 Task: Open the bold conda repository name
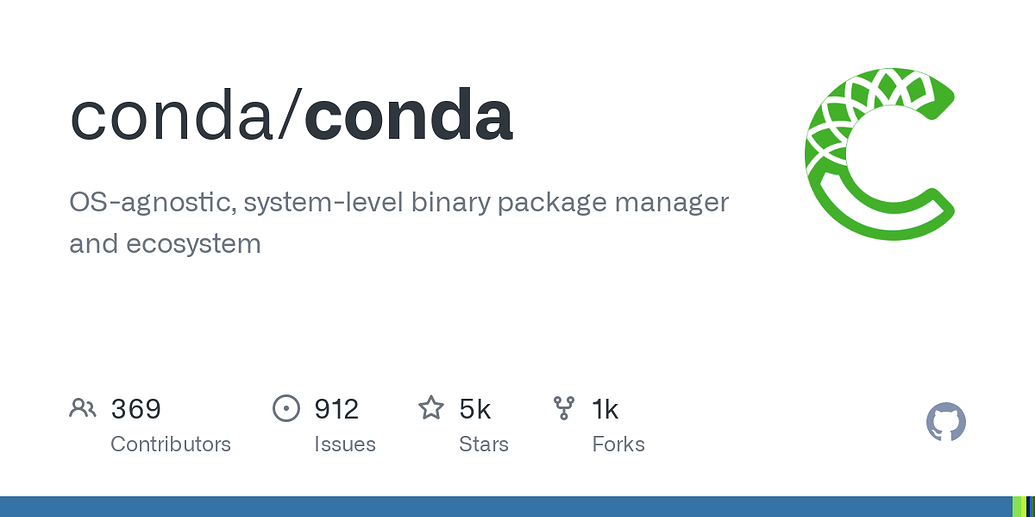(x=408, y=116)
